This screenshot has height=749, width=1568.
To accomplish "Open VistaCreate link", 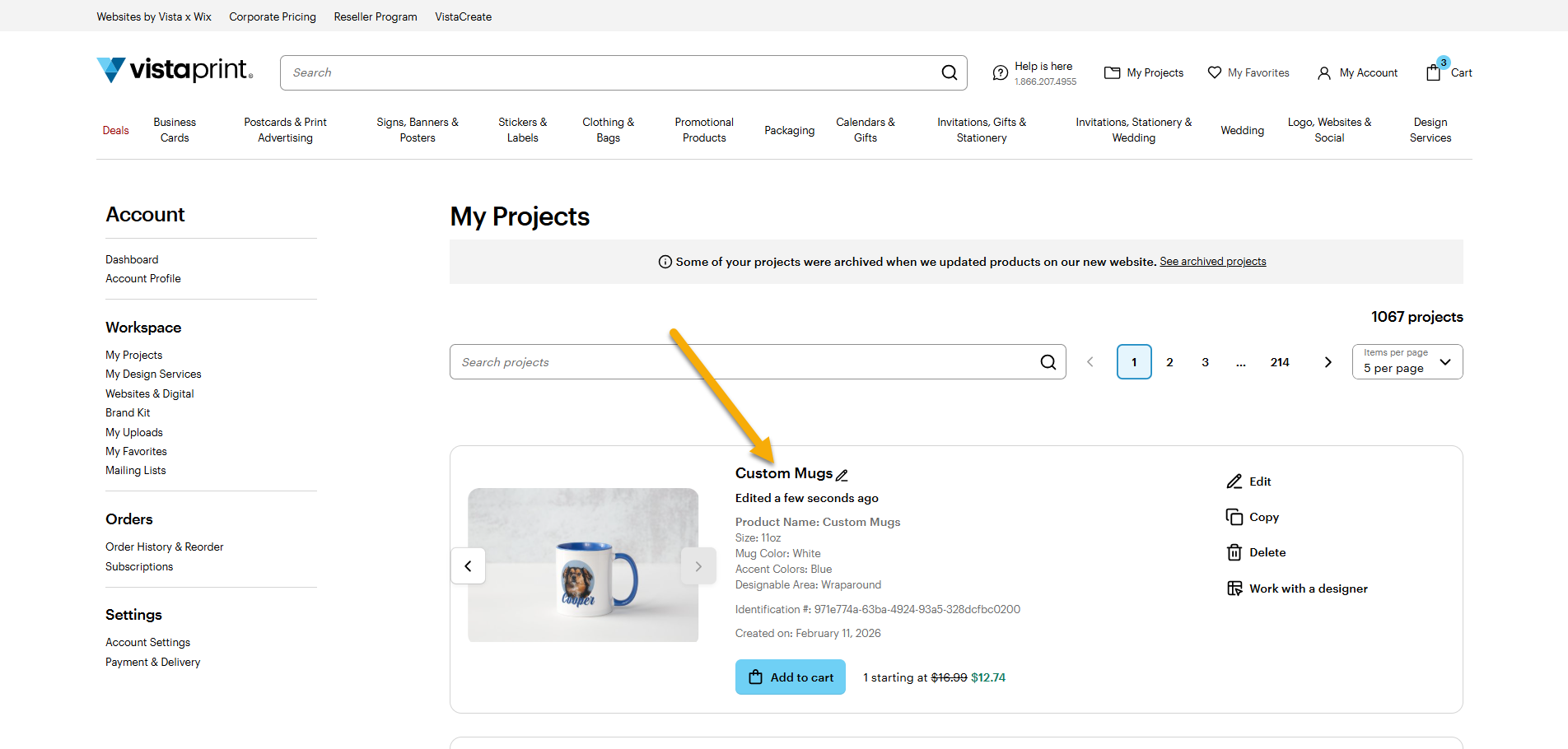I will coord(464,16).
